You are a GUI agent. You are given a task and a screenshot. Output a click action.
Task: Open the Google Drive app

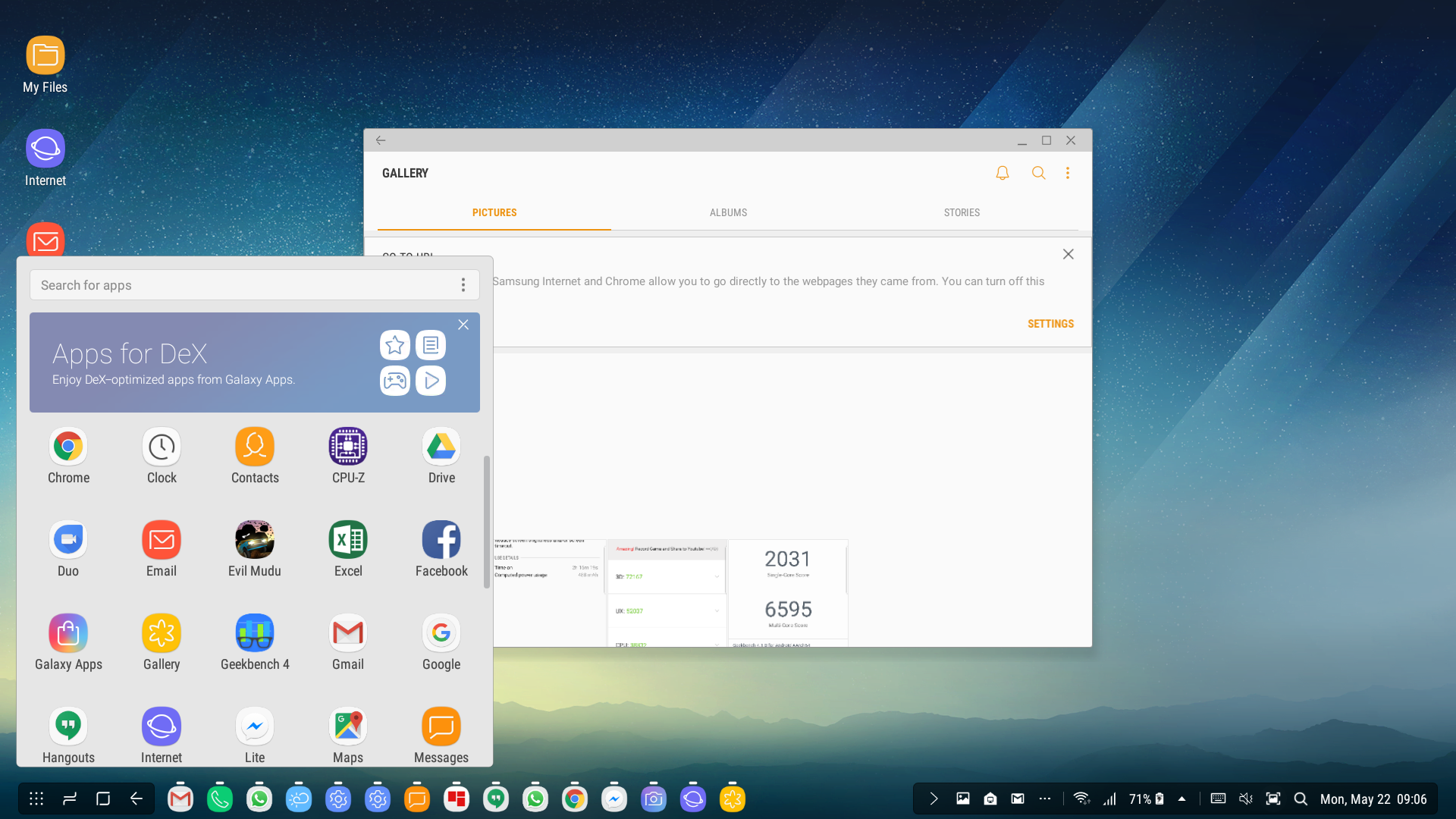(x=441, y=455)
